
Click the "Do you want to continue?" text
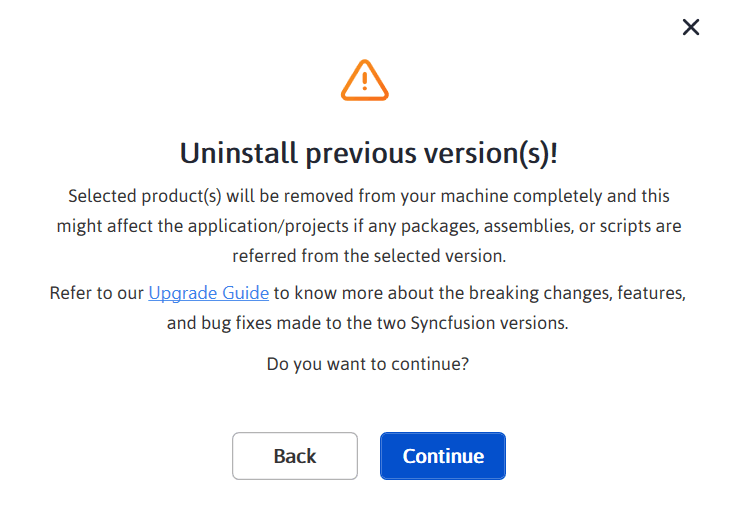[x=368, y=364]
